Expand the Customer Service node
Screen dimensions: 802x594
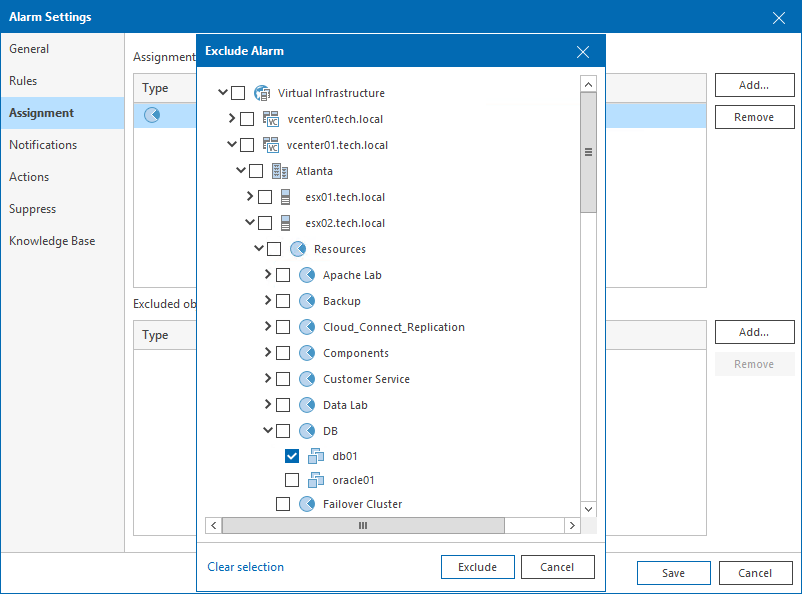268,379
